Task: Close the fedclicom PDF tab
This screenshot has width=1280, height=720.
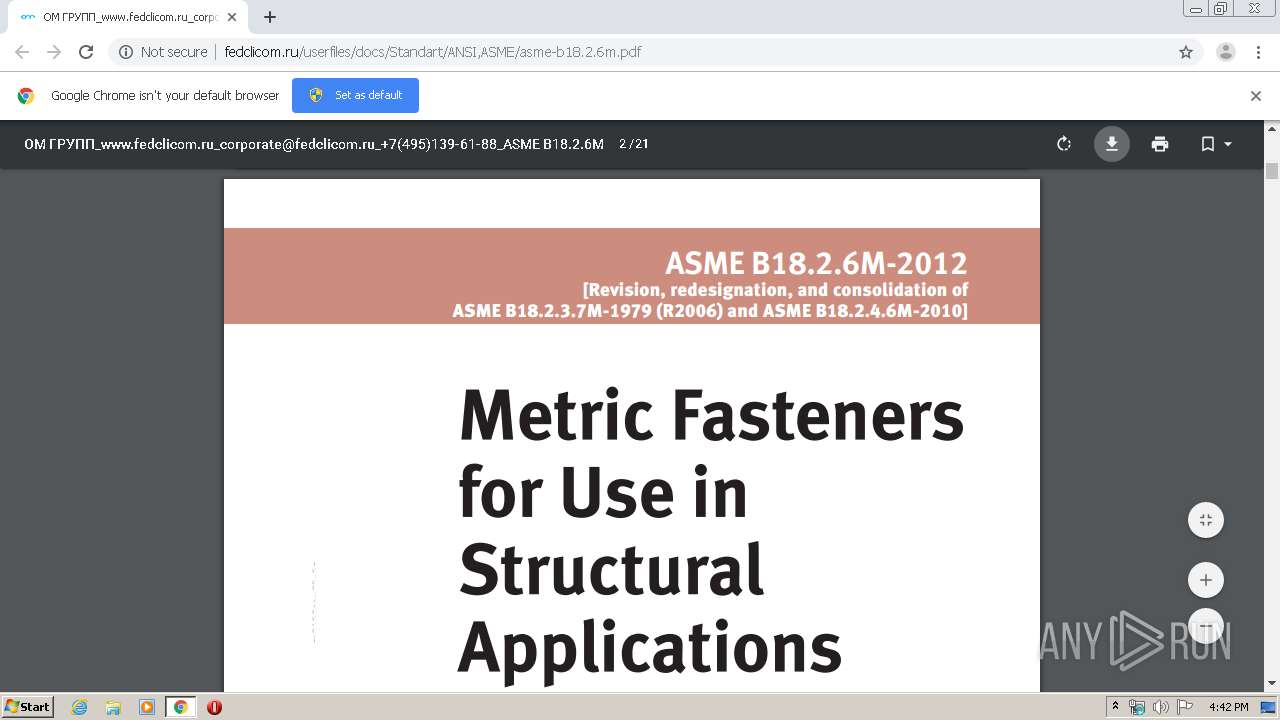Action: (233, 17)
